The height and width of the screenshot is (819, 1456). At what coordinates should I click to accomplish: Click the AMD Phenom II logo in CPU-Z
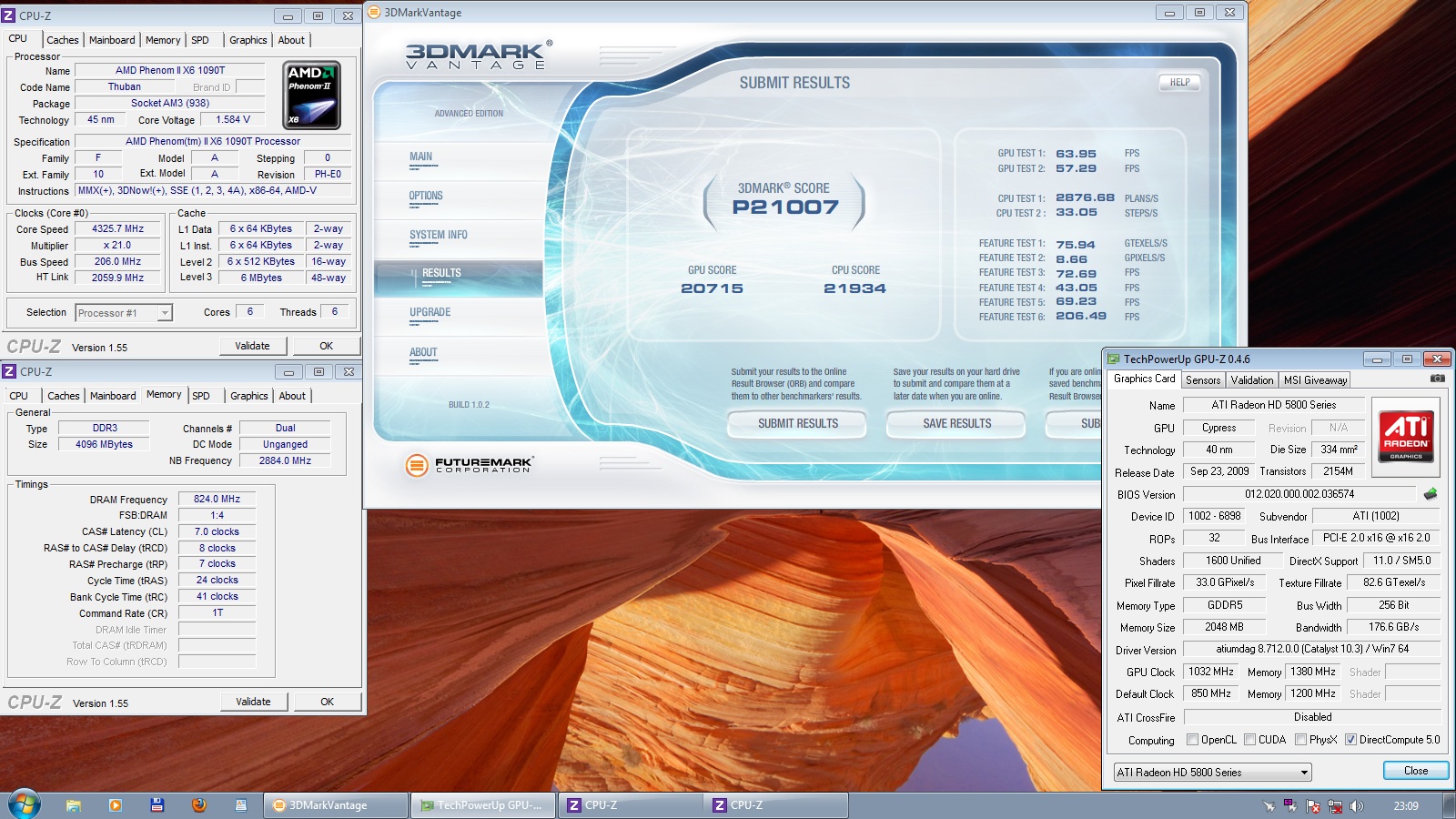(x=312, y=96)
